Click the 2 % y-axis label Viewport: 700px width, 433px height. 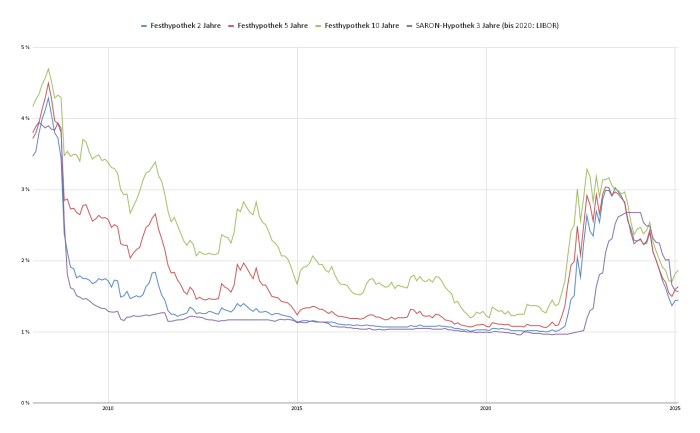click(x=25, y=261)
